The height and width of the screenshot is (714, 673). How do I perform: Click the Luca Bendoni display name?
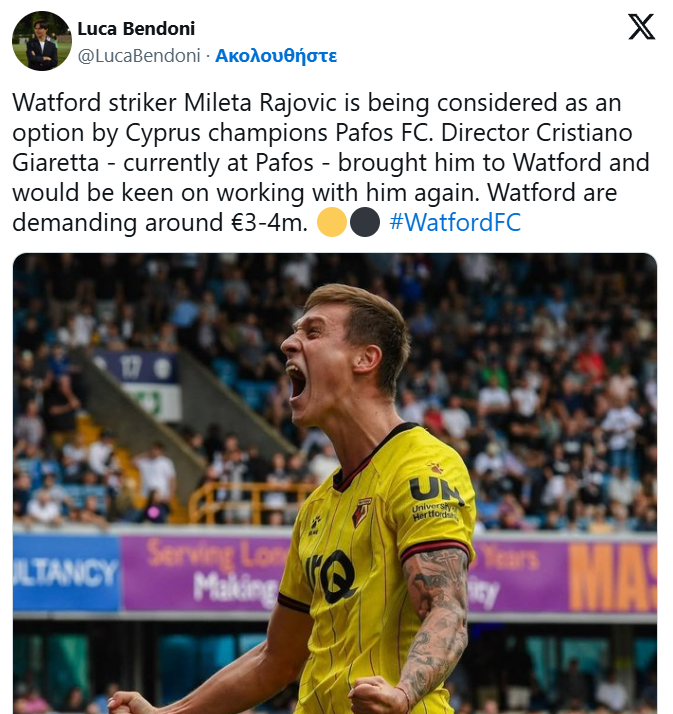pyautogui.click(x=136, y=29)
